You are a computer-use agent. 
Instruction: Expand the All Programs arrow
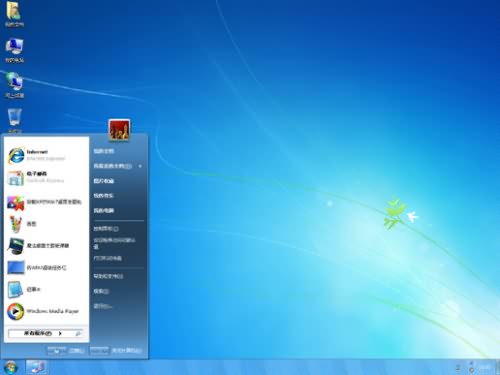point(60,333)
